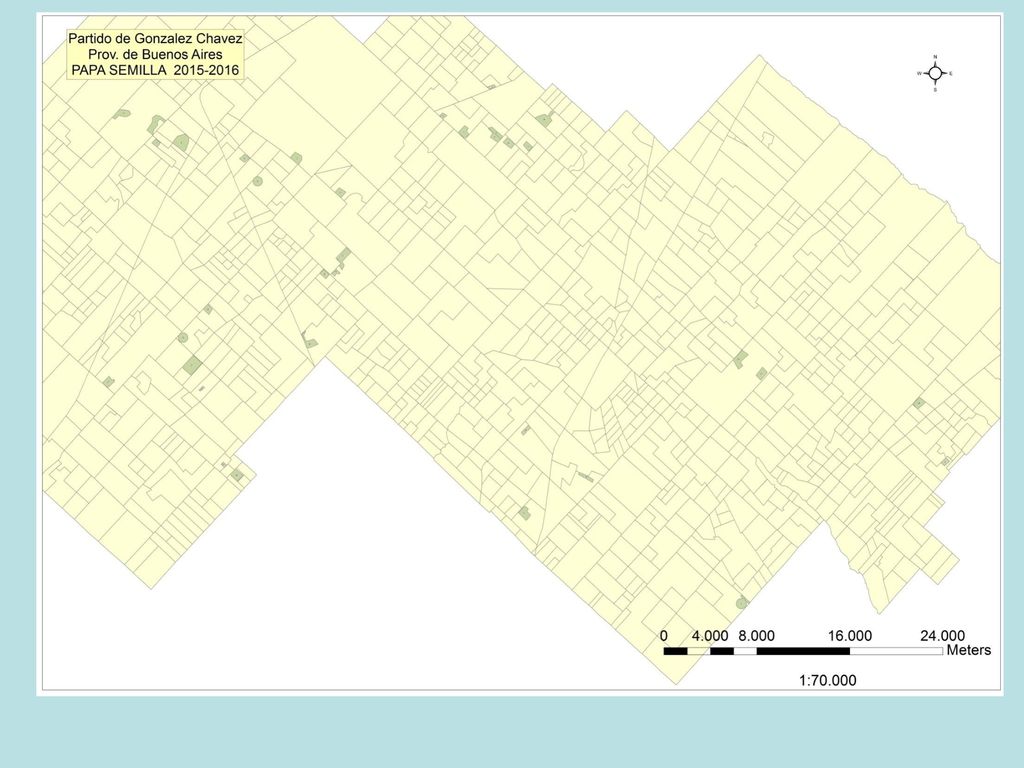Click the "8.000" scale bar label
This screenshot has height=768, width=1024.
tap(756, 636)
